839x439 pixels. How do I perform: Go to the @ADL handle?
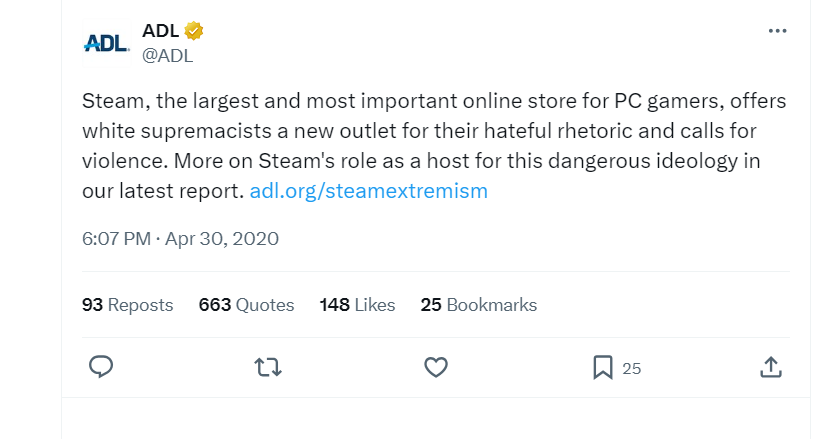(x=167, y=56)
